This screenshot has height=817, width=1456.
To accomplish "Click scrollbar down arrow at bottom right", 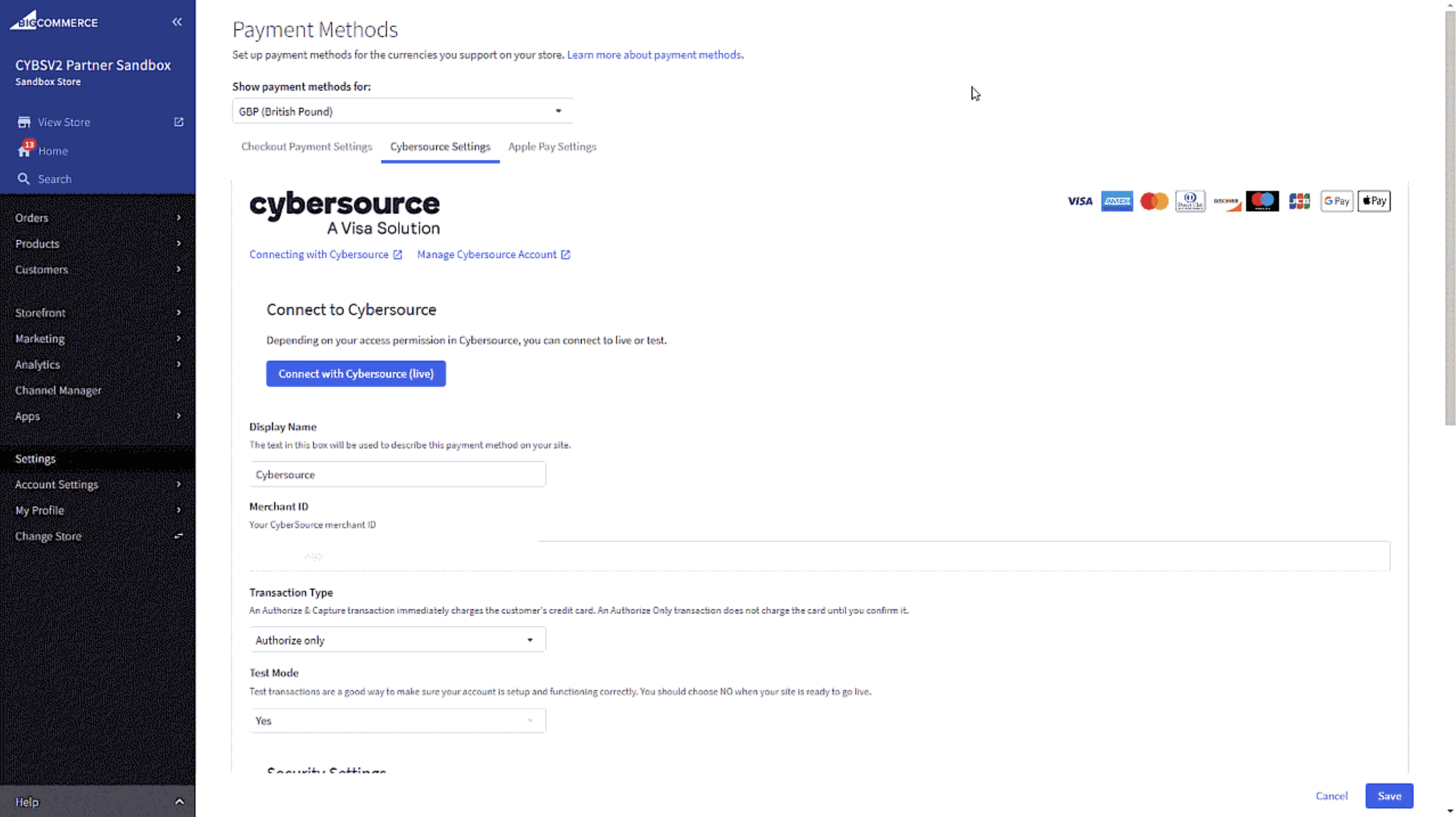I will click(x=1450, y=811).
